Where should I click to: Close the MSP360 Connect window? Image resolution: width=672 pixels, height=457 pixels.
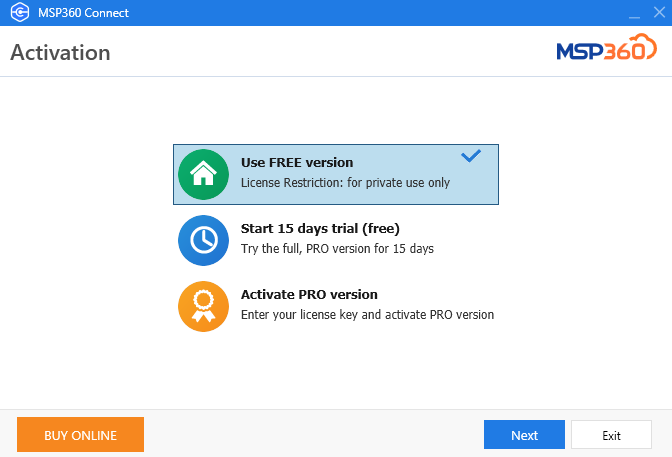tap(659, 12)
